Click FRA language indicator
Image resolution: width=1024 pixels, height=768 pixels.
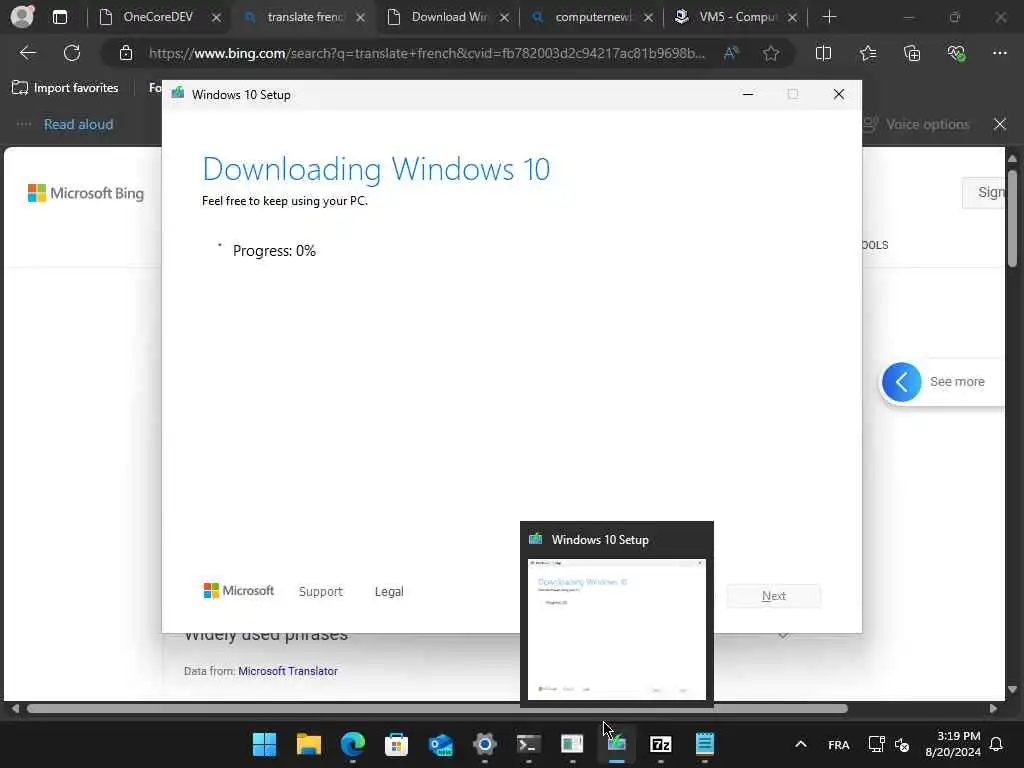click(839, 744)
